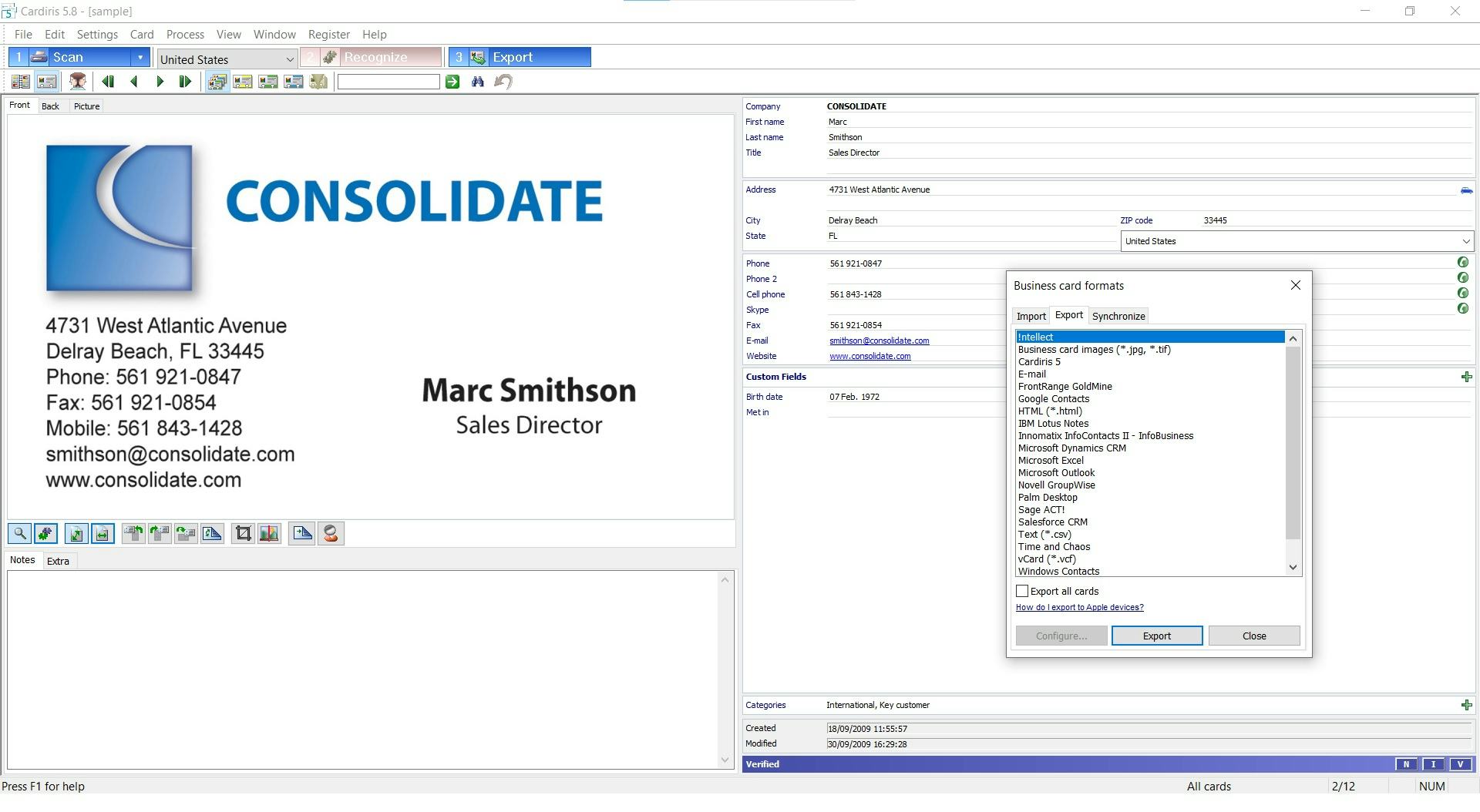This screenshot has width=1480, height=812.
Task: Click the green plus icon beside Categories
Action: coord(1466,705)
